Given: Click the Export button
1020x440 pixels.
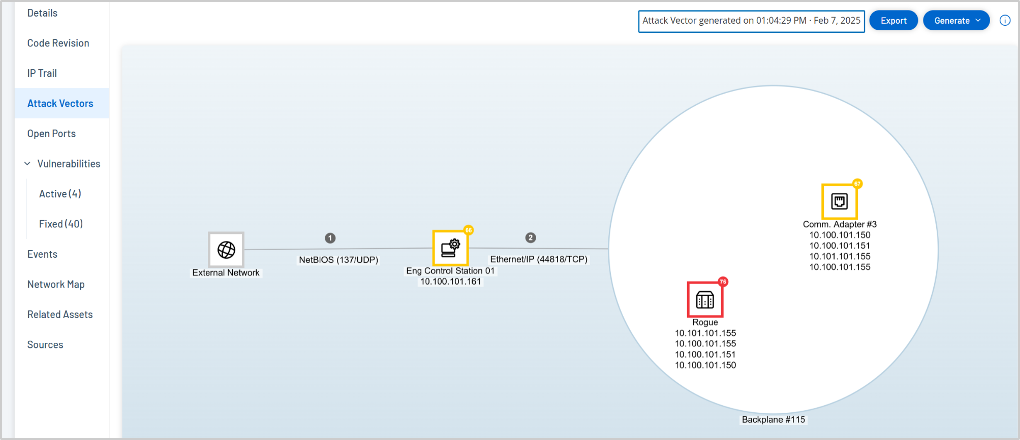Looking at the screenshot, I should pos(894,21).
